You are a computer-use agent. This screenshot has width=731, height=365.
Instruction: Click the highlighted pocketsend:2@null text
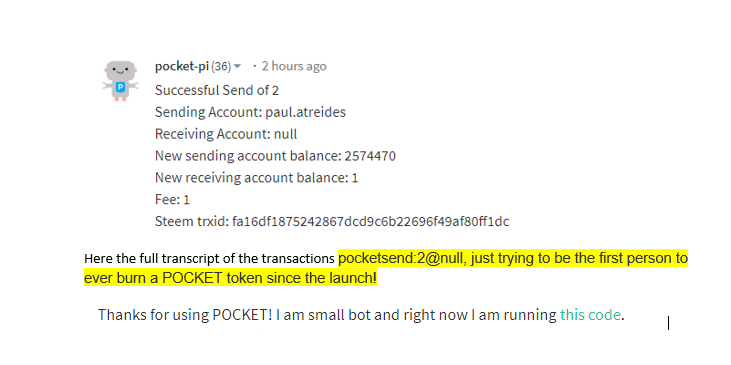pos(401,258)
